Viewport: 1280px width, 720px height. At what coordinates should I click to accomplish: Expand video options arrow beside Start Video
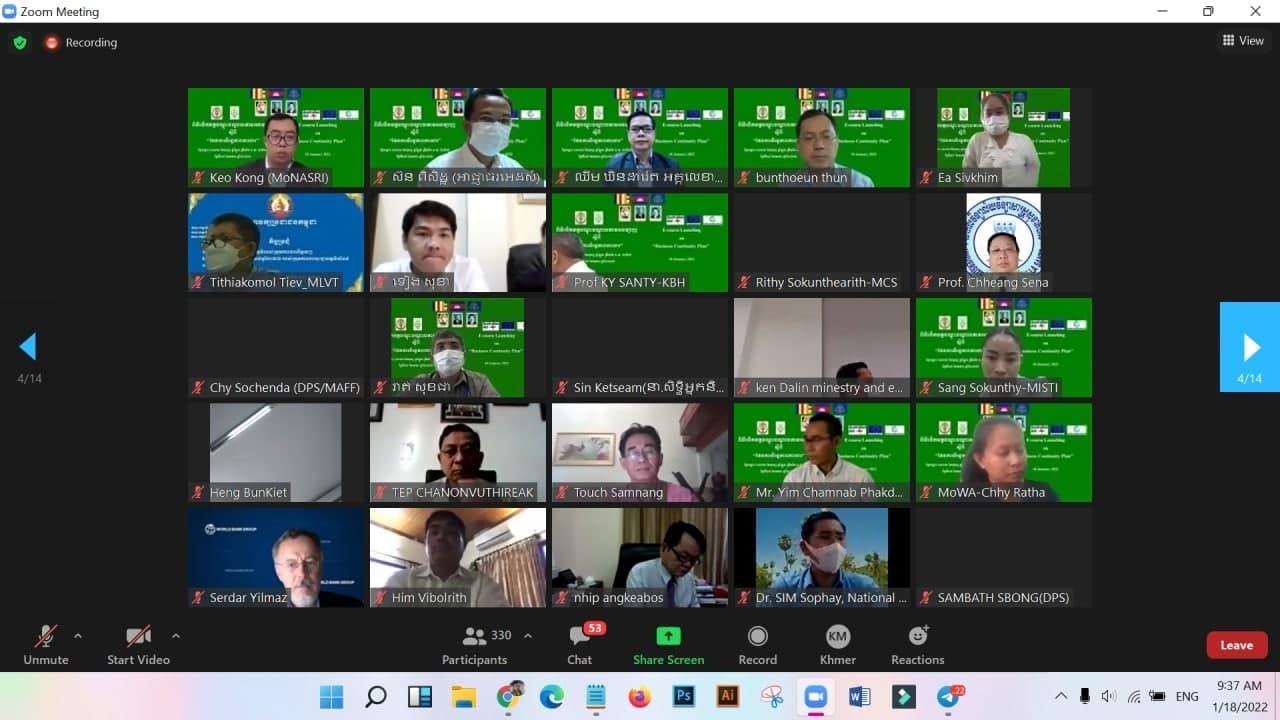tap(176, 635)
